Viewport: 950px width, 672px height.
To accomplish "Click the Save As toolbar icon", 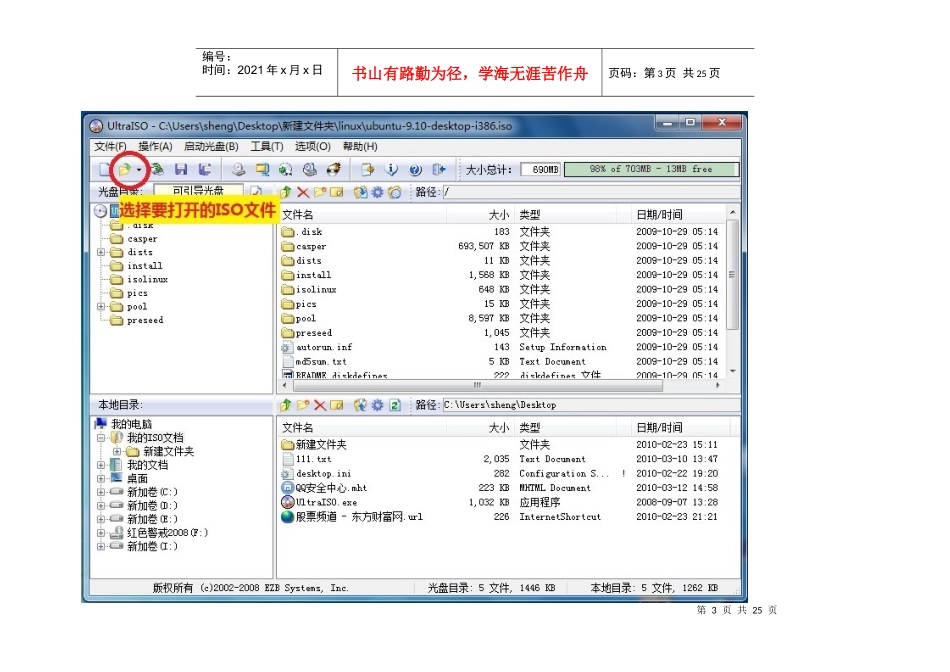I will coord(205,170).
